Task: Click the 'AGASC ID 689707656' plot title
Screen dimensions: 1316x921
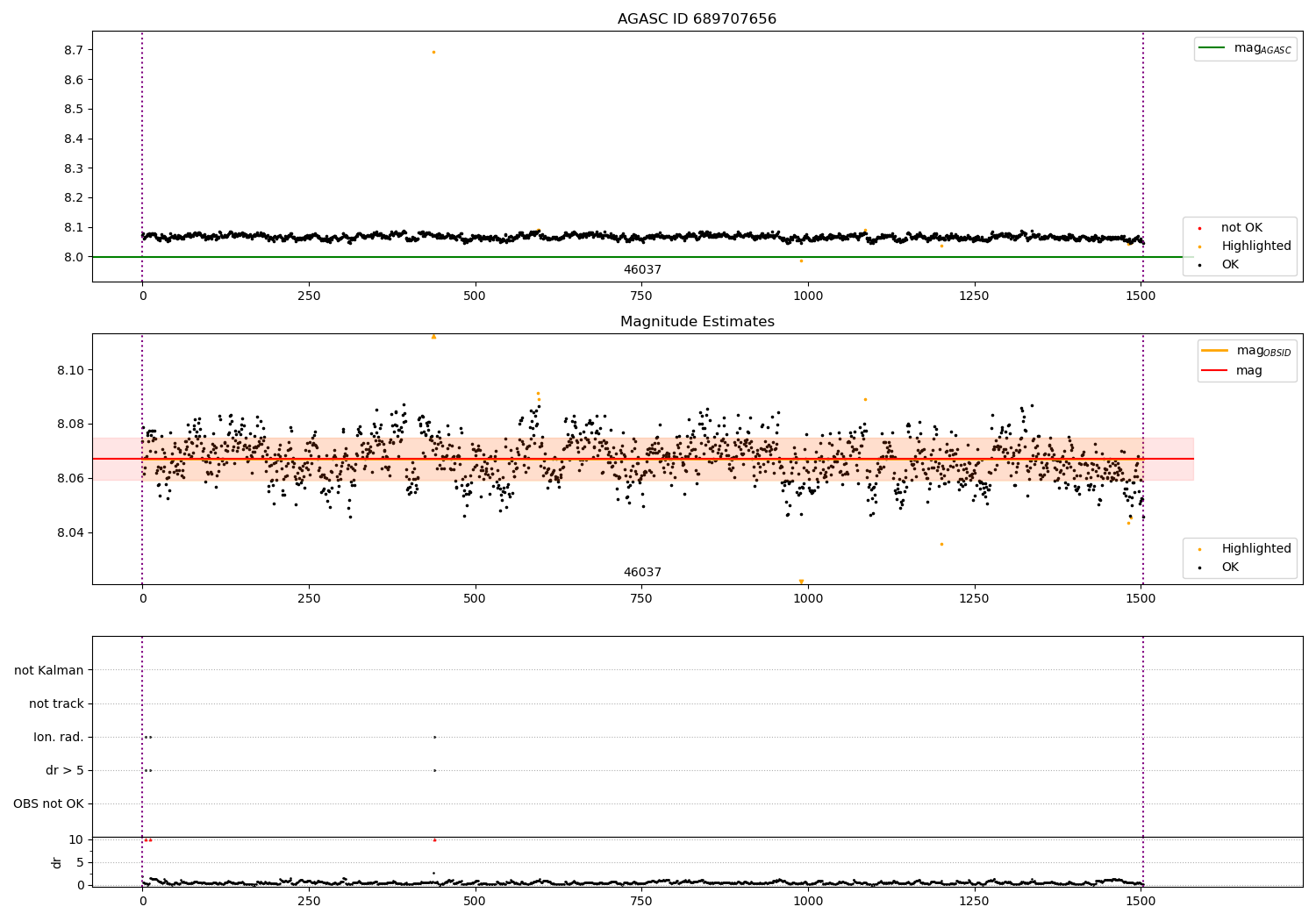Action: (697, 19)
